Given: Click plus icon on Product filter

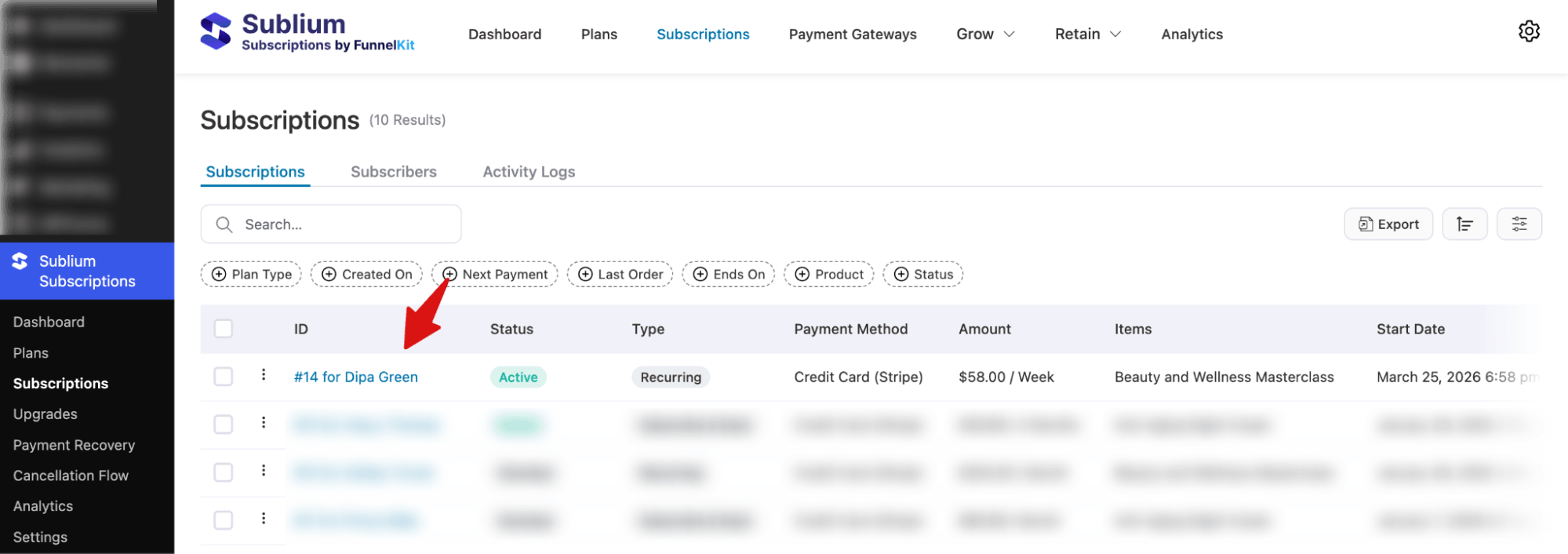Looking at the screenshot, I should 802,274.
